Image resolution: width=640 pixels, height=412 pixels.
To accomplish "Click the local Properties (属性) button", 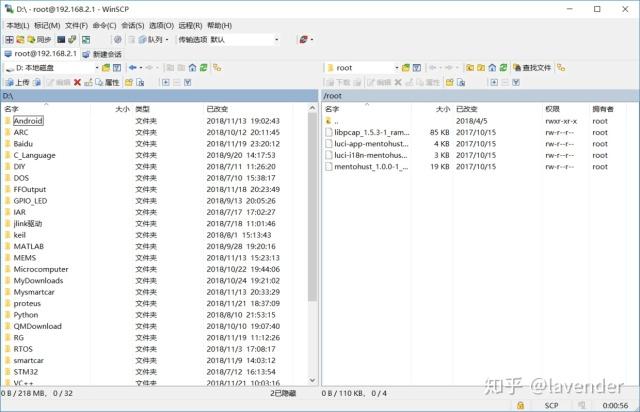I will click(107, 82).
